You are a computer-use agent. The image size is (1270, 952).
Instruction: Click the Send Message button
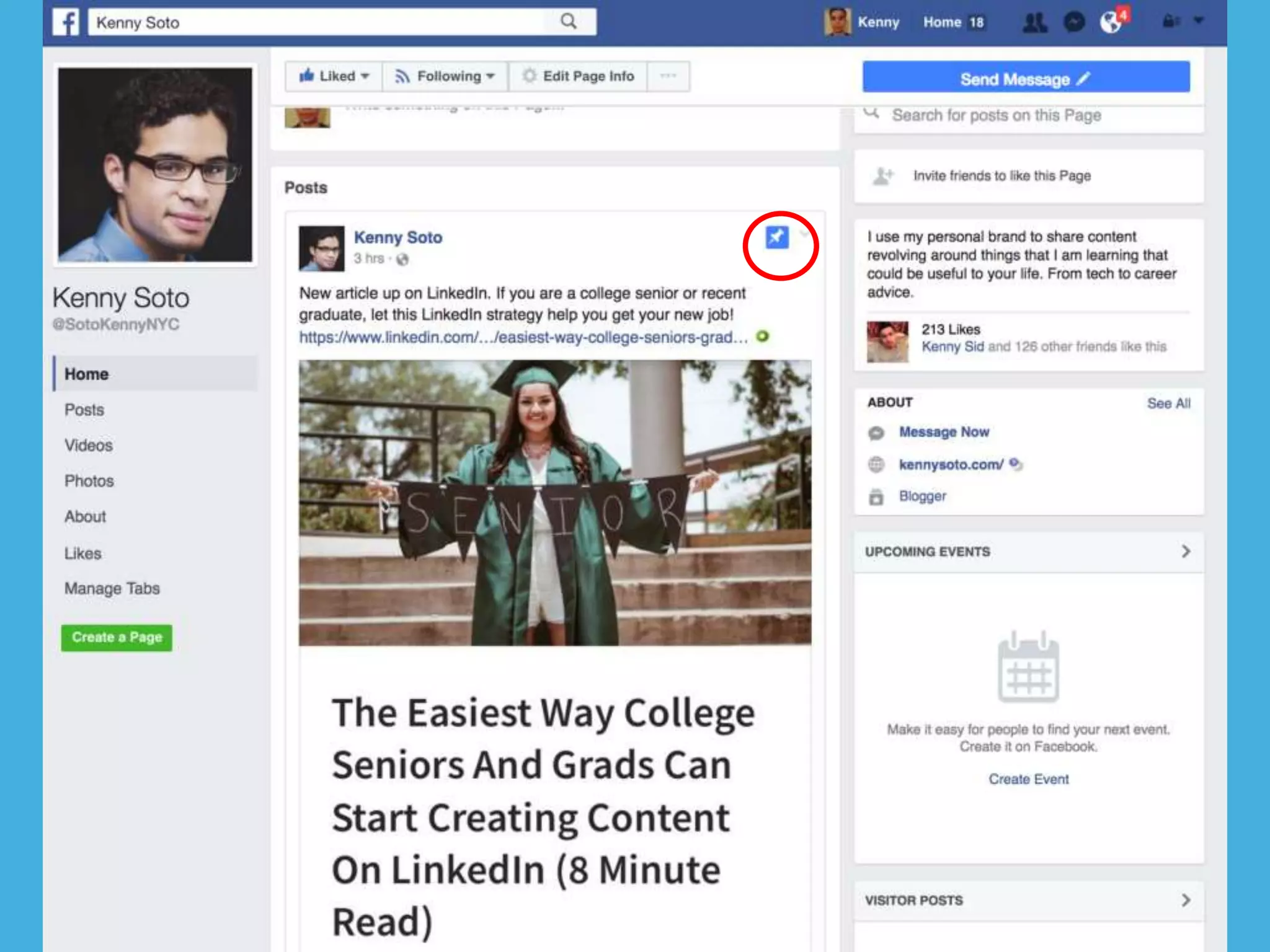click(1026, 79)
